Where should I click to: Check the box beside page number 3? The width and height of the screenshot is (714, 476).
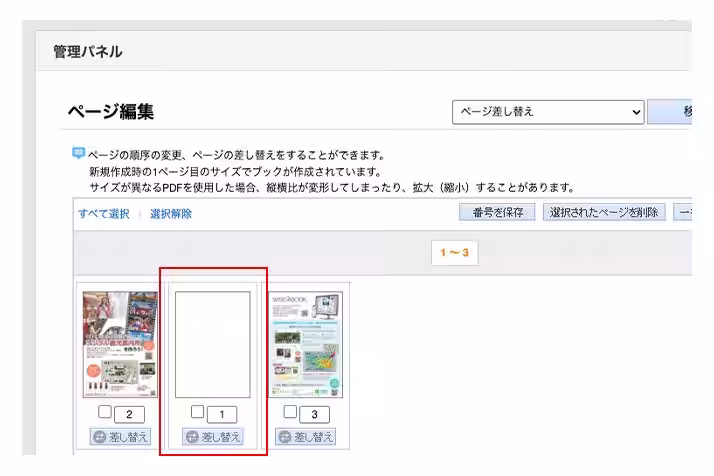pyautogui.click(x=290, y=412)
